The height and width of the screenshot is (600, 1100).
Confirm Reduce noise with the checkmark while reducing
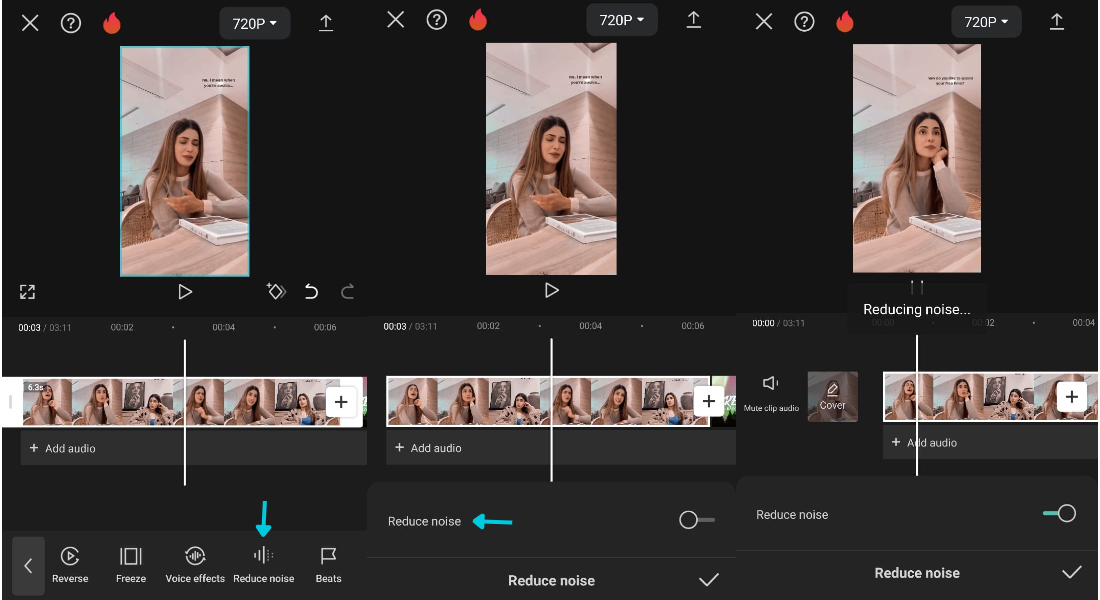(1071, 572)
